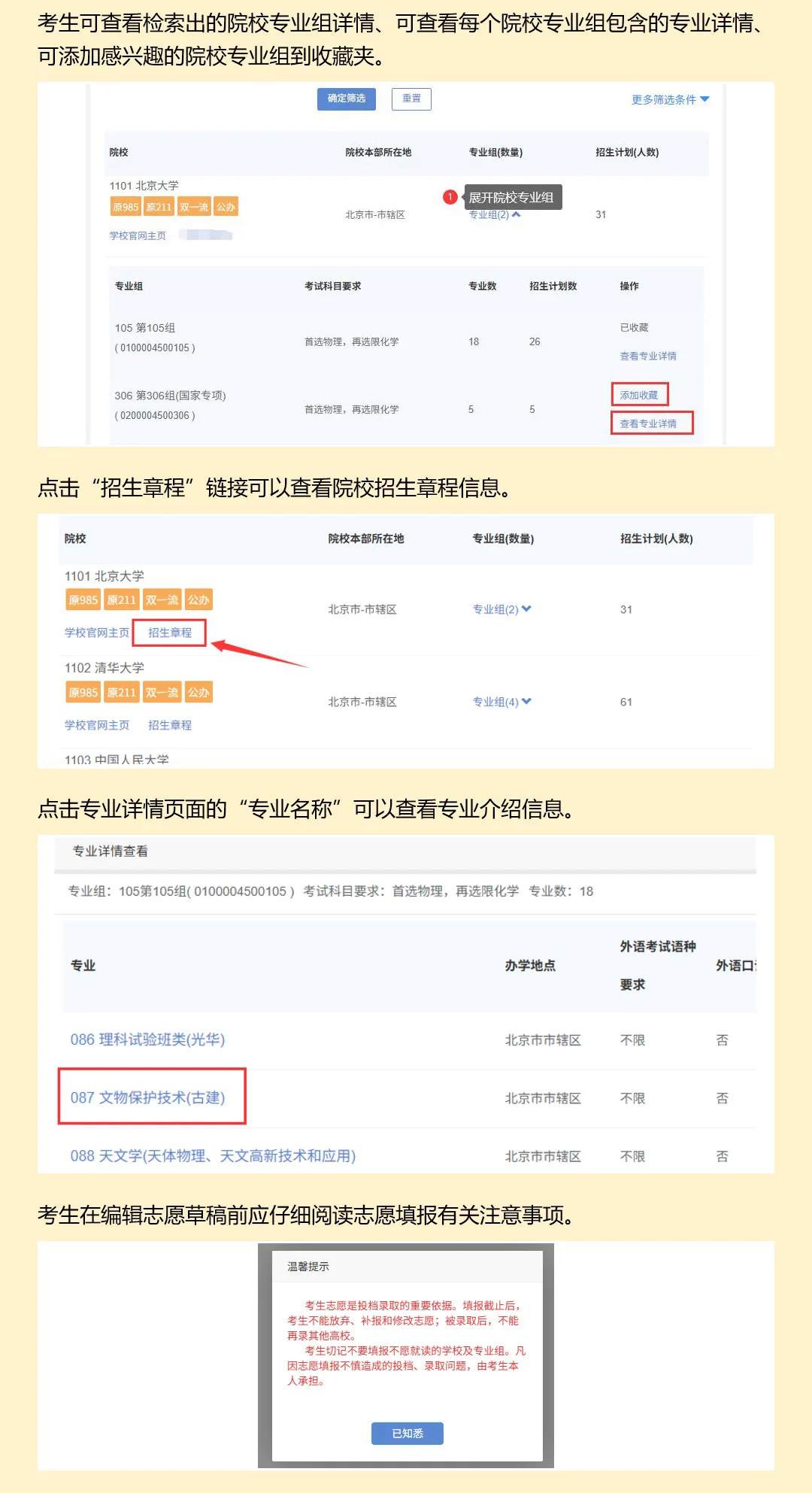Open 查看专业详情 for group 105
Screen dimensions: 812x1493
(x=648, y=356)
